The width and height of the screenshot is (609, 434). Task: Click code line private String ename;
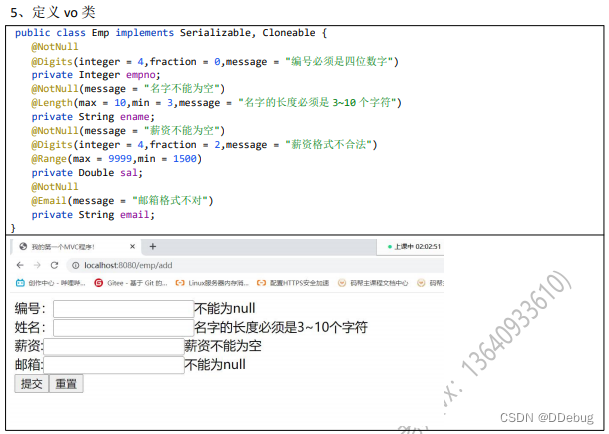pyautogui.click(x=93, y=117)
